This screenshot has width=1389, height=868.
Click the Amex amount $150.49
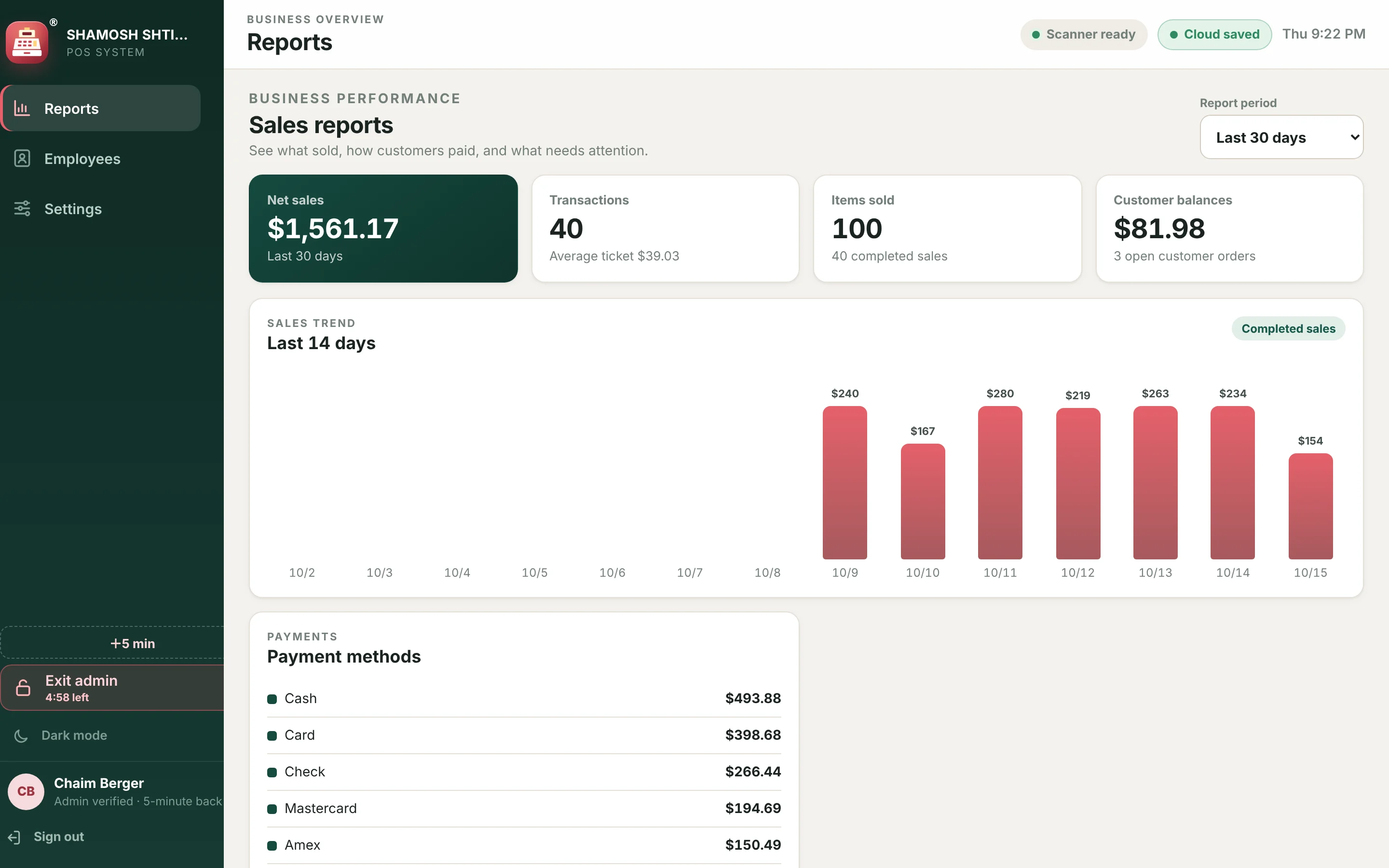pyautogui.click(x=752, y=845)
